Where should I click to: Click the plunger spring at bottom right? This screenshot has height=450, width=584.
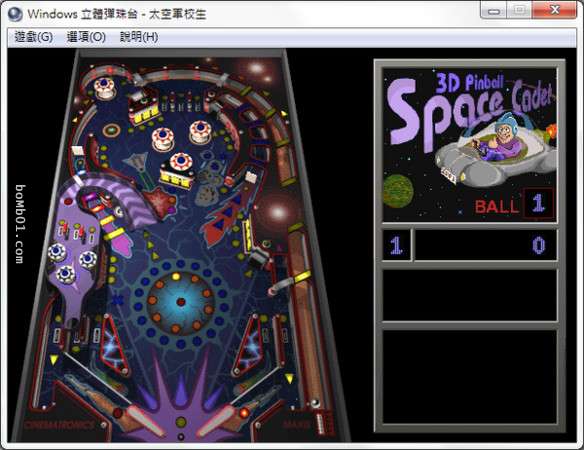(320, 424)
